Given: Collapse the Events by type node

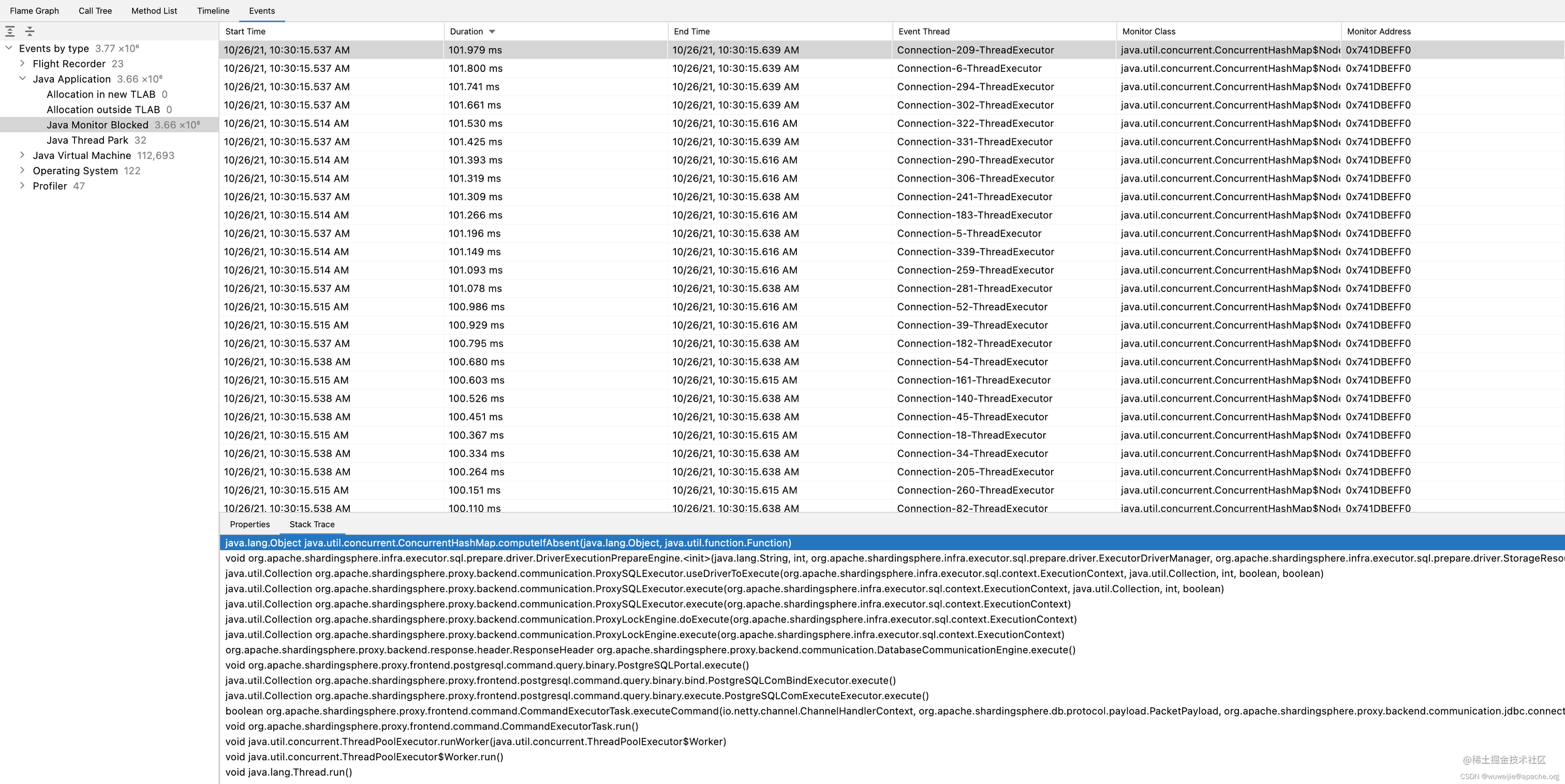Looking at the screenshot, I should pos(8,48).
